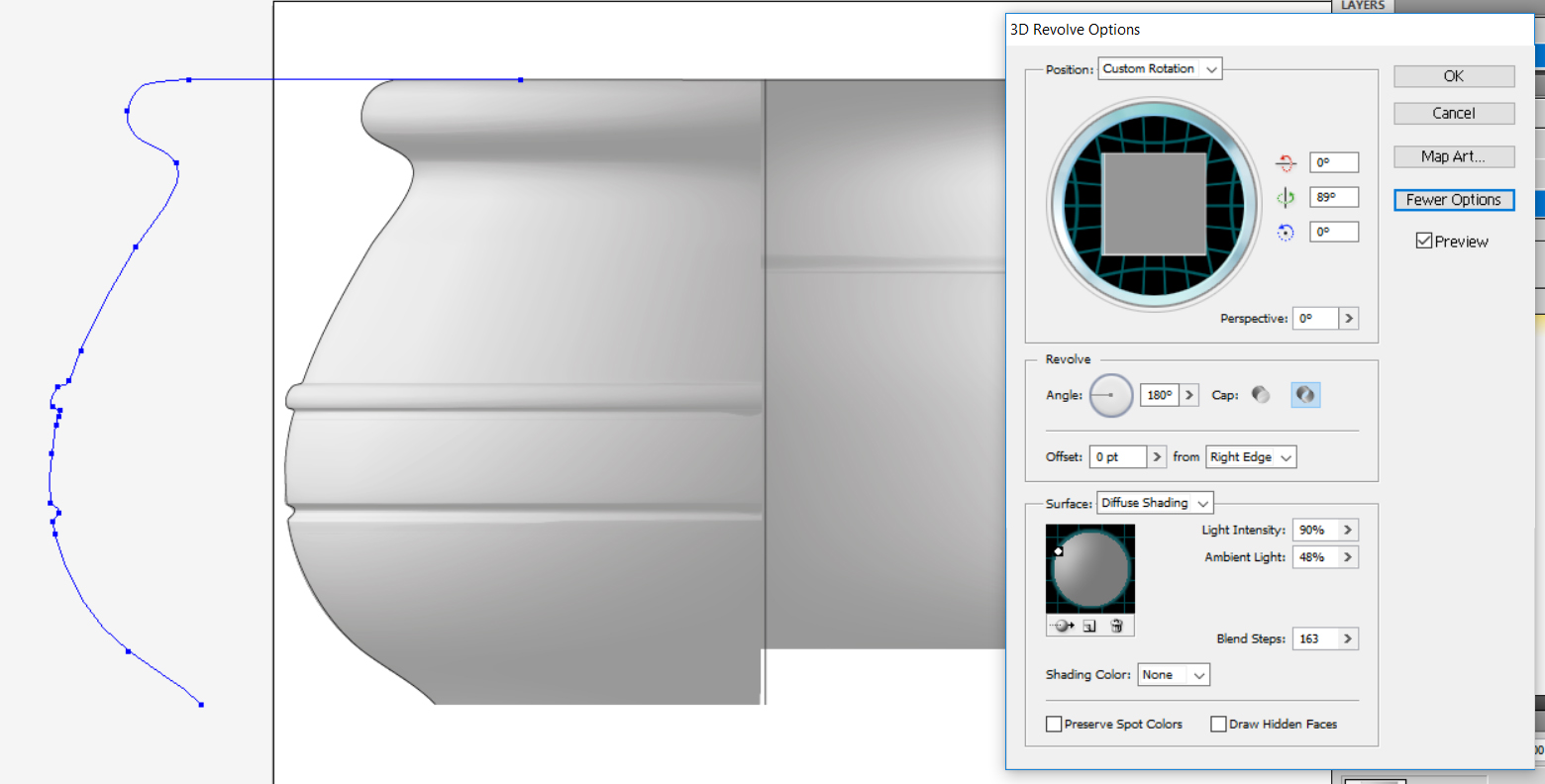
Task: Turn cap on for solid appearance
Action: coord(1261,395)
